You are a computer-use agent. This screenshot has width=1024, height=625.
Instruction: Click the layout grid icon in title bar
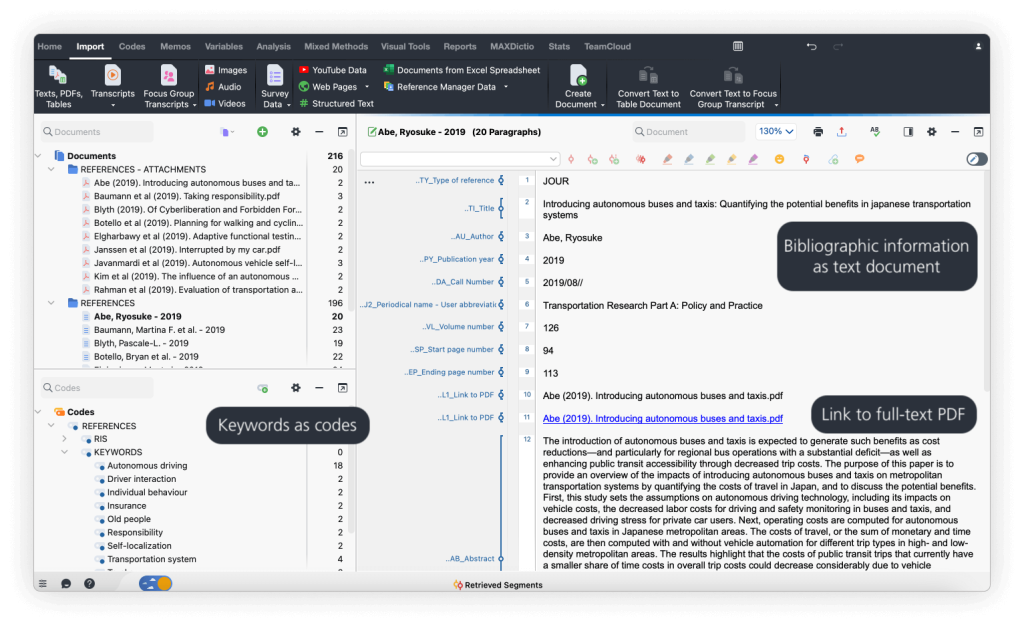[738, 46]
